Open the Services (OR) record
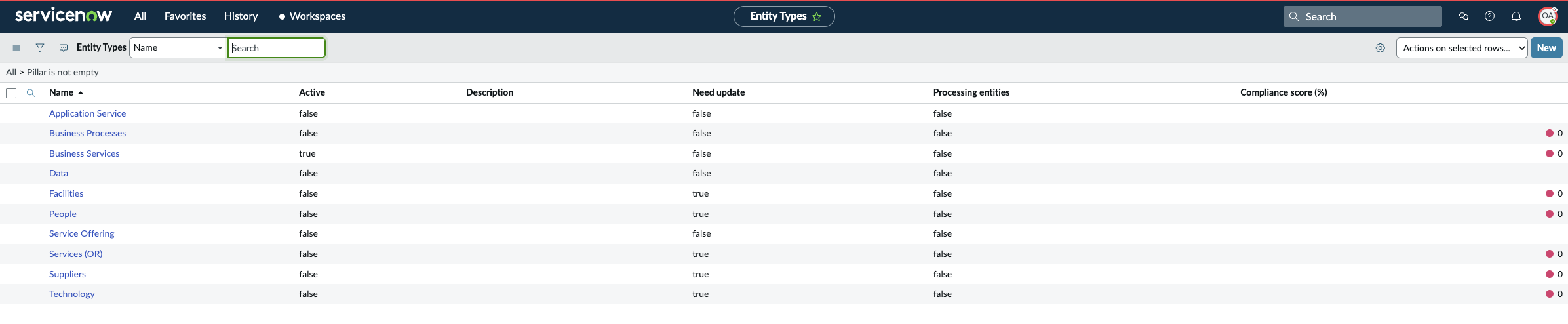Viewport: 1568px width, 324px height. point(75,254)
